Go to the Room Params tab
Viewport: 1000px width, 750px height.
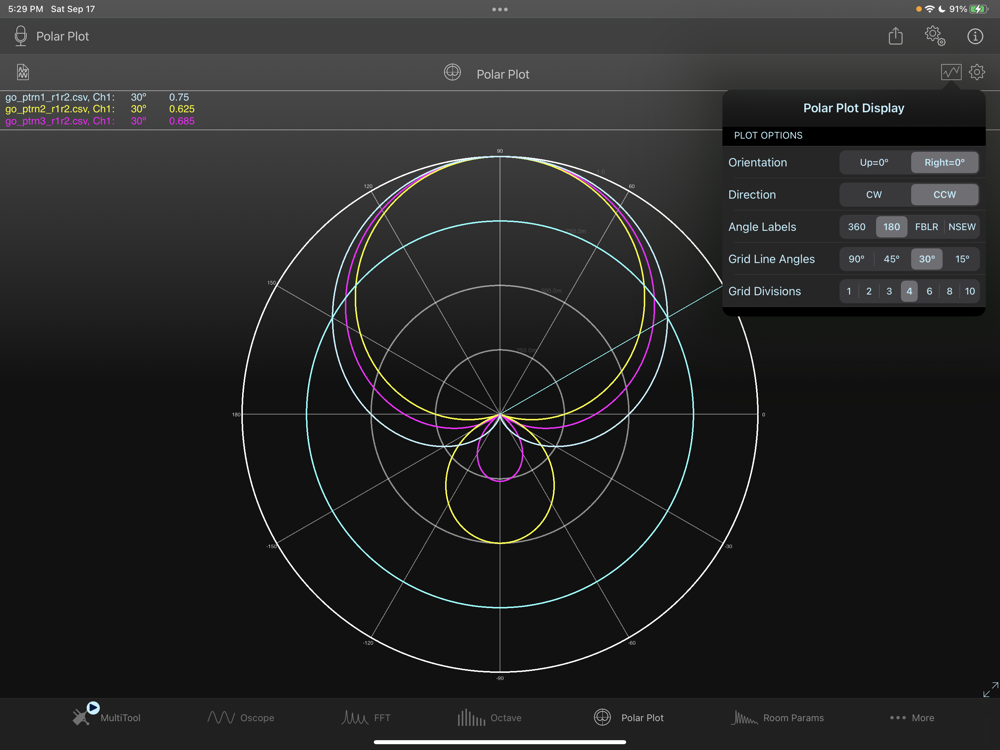pyautogui.click(x=778, y=717)
